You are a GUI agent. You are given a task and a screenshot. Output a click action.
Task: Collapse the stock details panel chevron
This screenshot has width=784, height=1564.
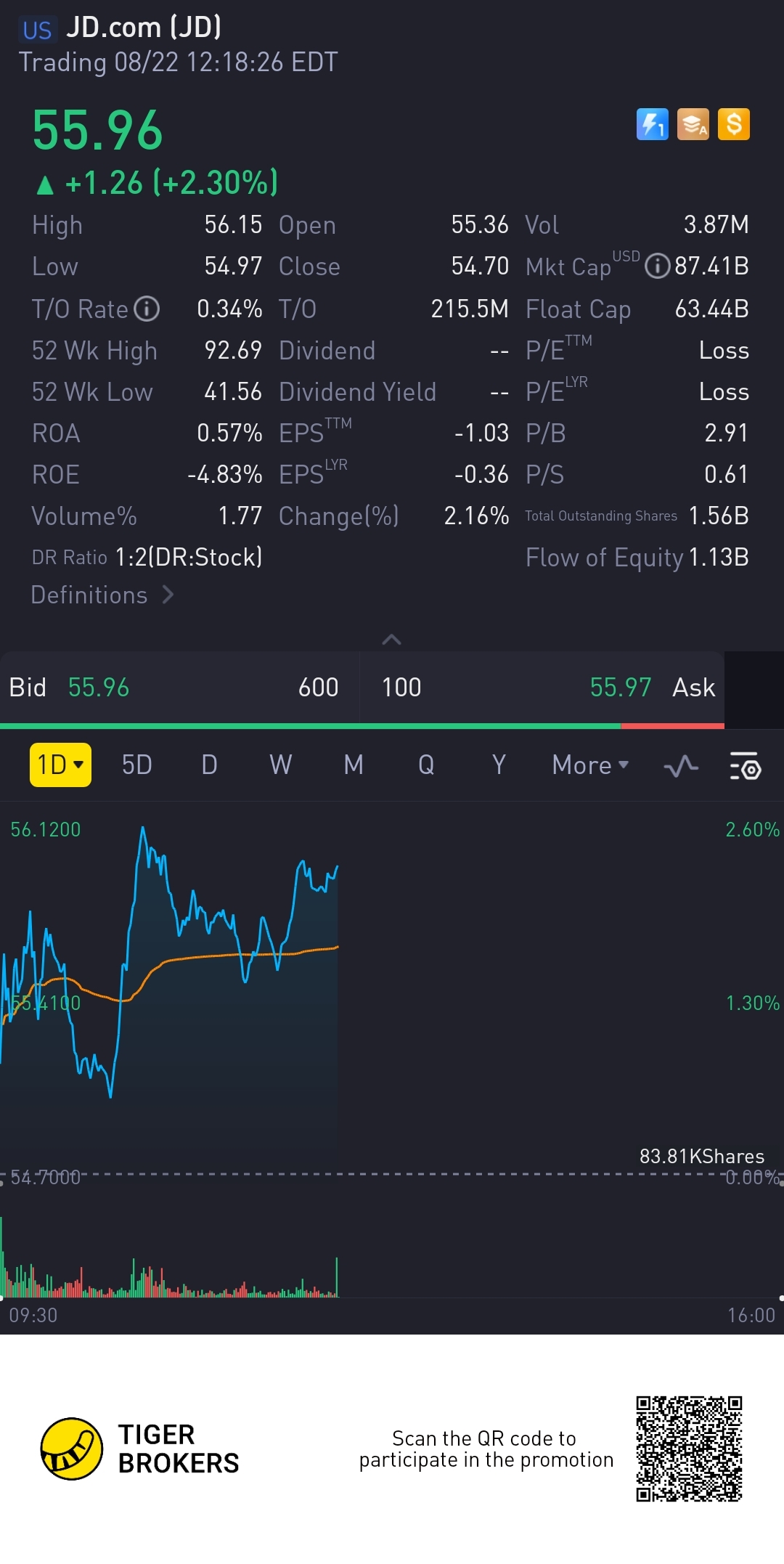[x=391, y=640]
